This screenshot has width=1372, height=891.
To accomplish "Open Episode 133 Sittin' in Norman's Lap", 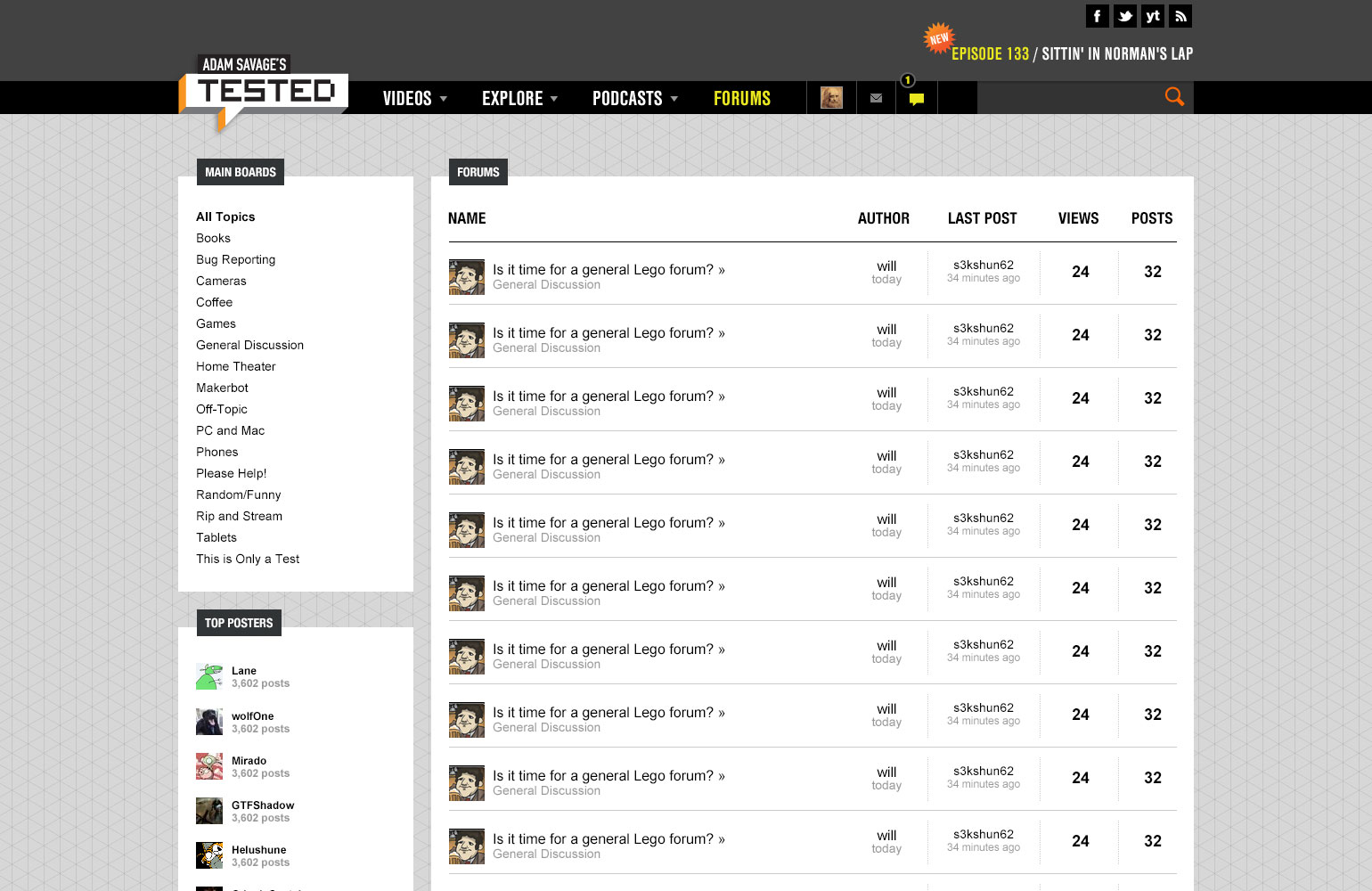I will [x=1071, y=54].
